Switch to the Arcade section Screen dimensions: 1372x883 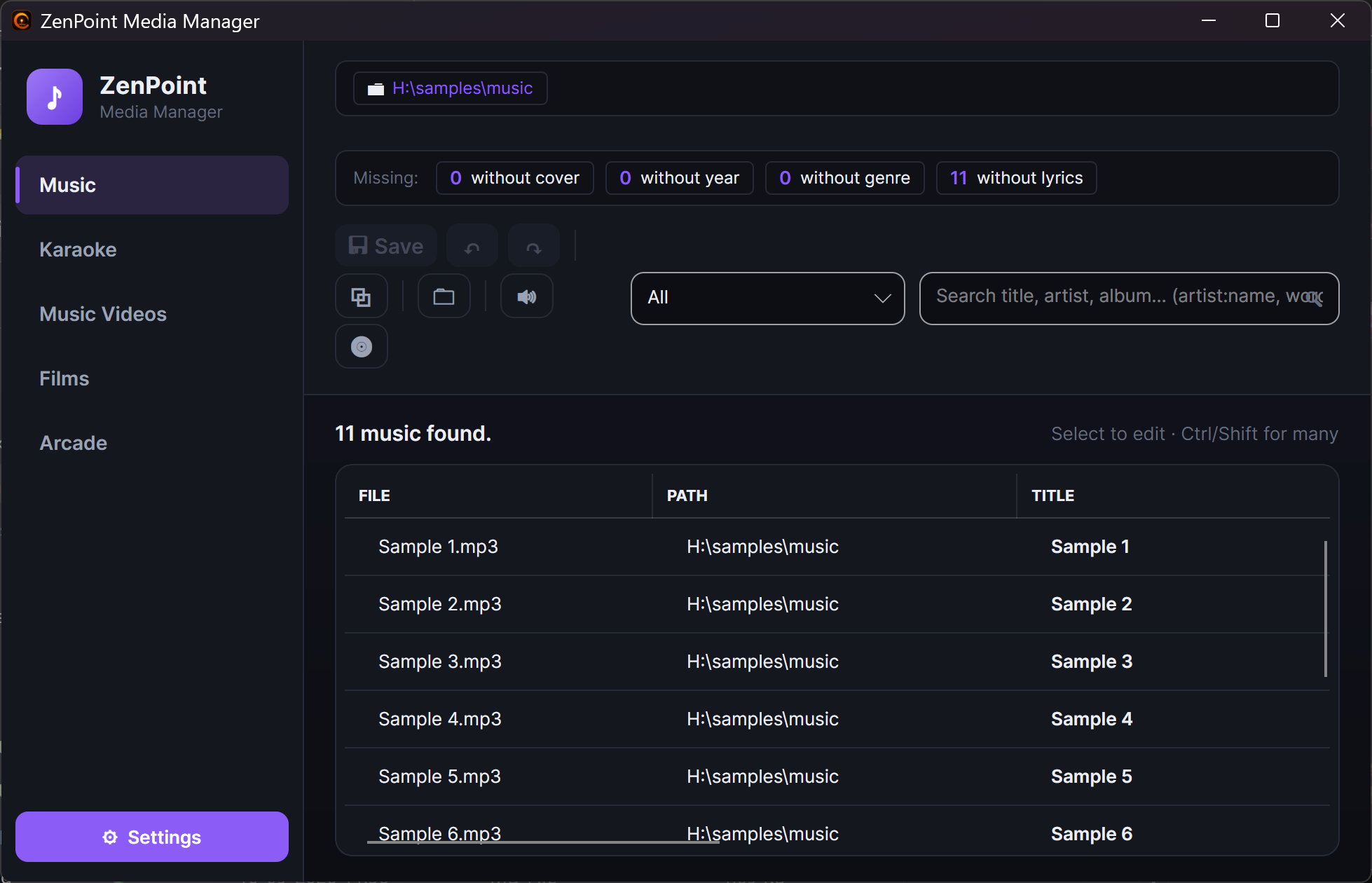[x=152, y=443]
